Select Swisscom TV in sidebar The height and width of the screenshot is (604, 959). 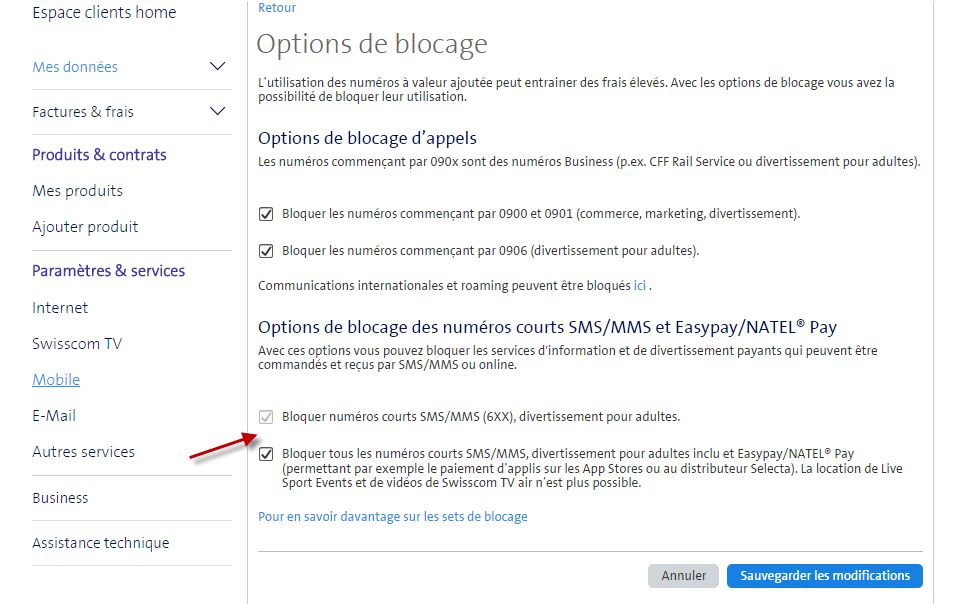pos(77,344)
